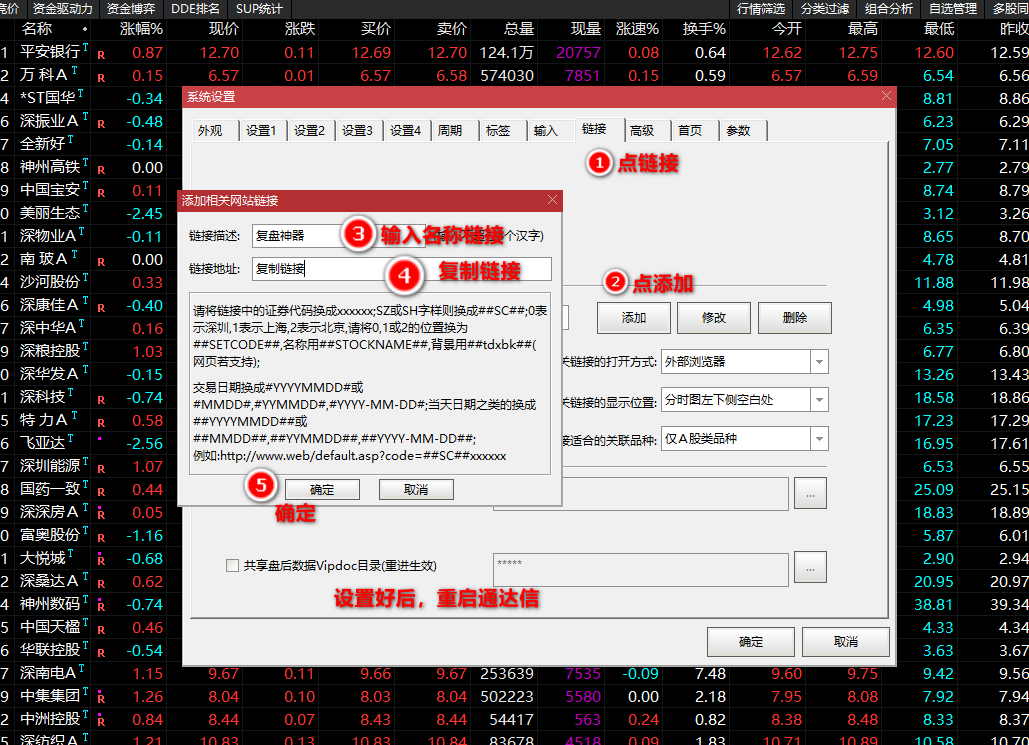Click the 删除 button
This screenshot has height=745, width=1029.
point(794,317)
